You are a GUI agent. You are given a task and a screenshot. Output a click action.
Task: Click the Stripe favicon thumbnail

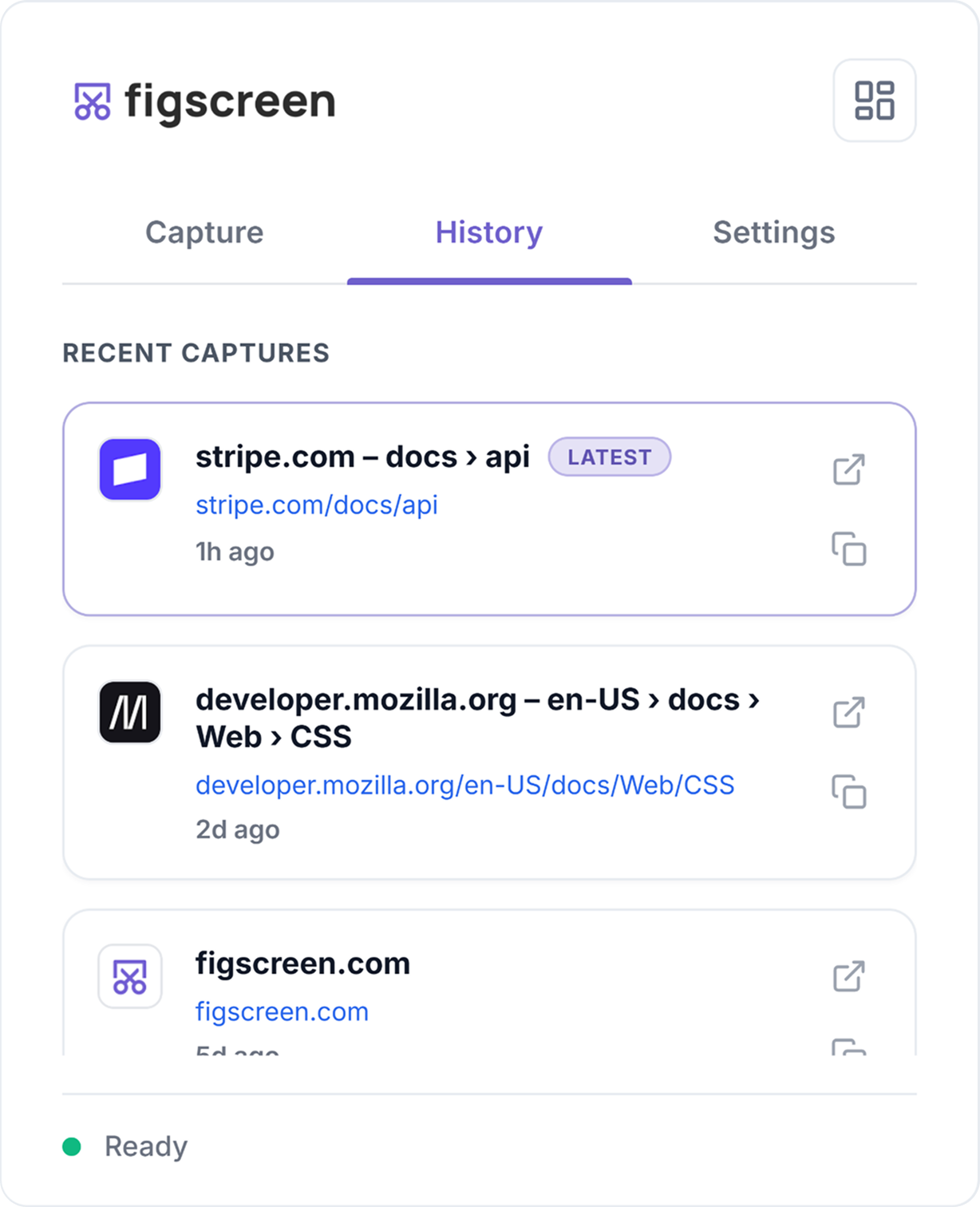tap(130, 469)
